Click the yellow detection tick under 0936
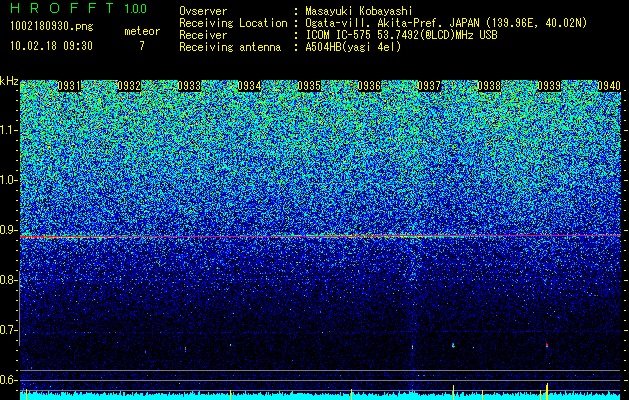629x400 pixels. click(x=351, y=394)
